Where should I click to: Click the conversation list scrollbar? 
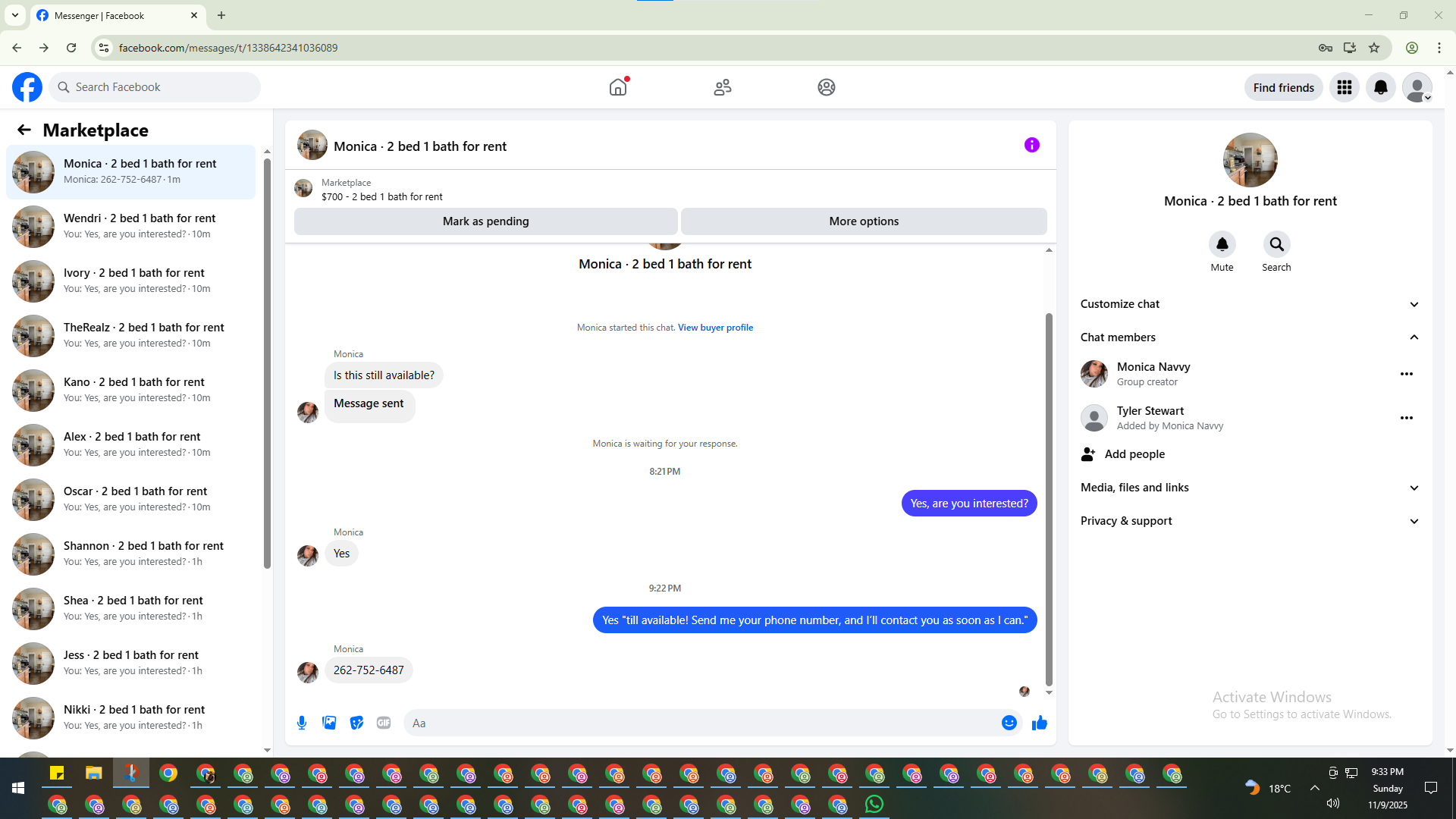267,363
